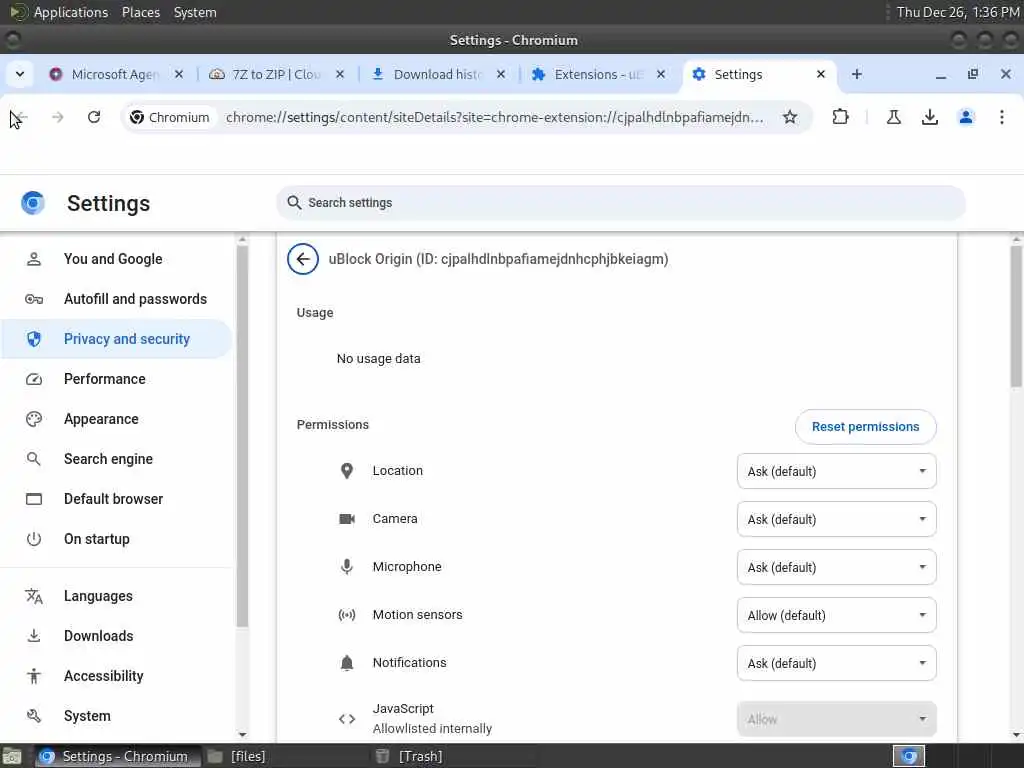Click the main page vertical scrollbar
Viewport: 1024px width, 768px height.
click(x=1016, y=316)
